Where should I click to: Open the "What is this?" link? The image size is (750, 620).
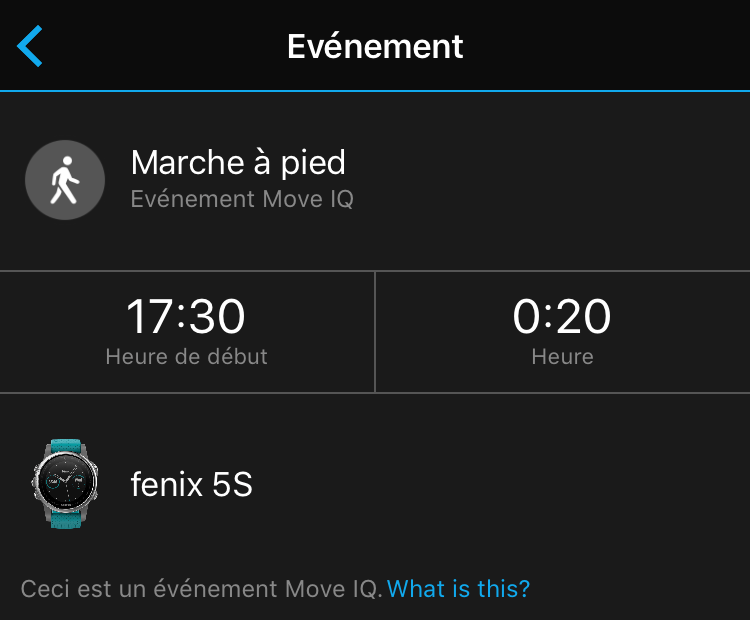click(x=458, y=588)
